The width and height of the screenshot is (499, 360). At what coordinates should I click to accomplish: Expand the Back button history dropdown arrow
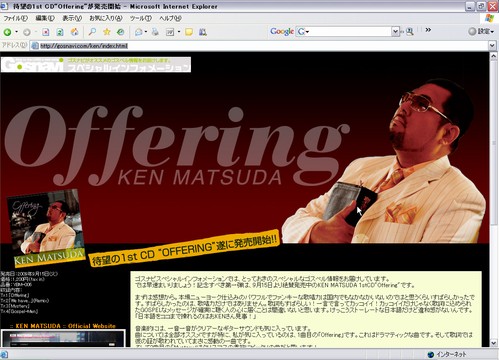click(16, 32)
